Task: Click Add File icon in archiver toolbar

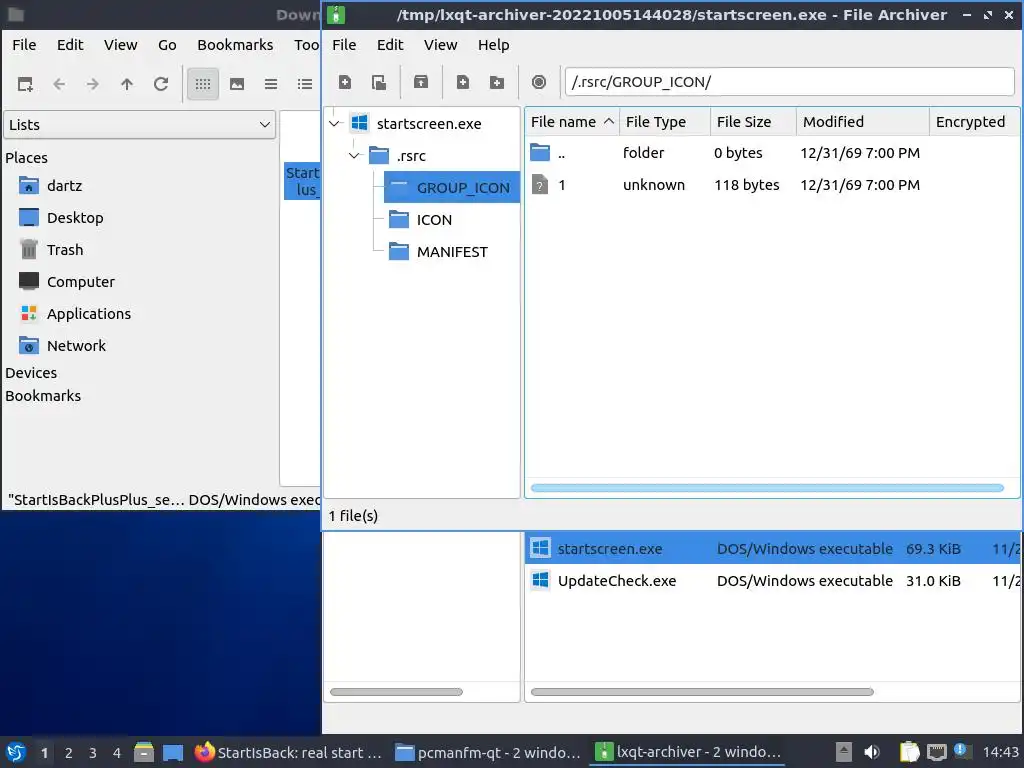Action: click(x=463, y=82)
